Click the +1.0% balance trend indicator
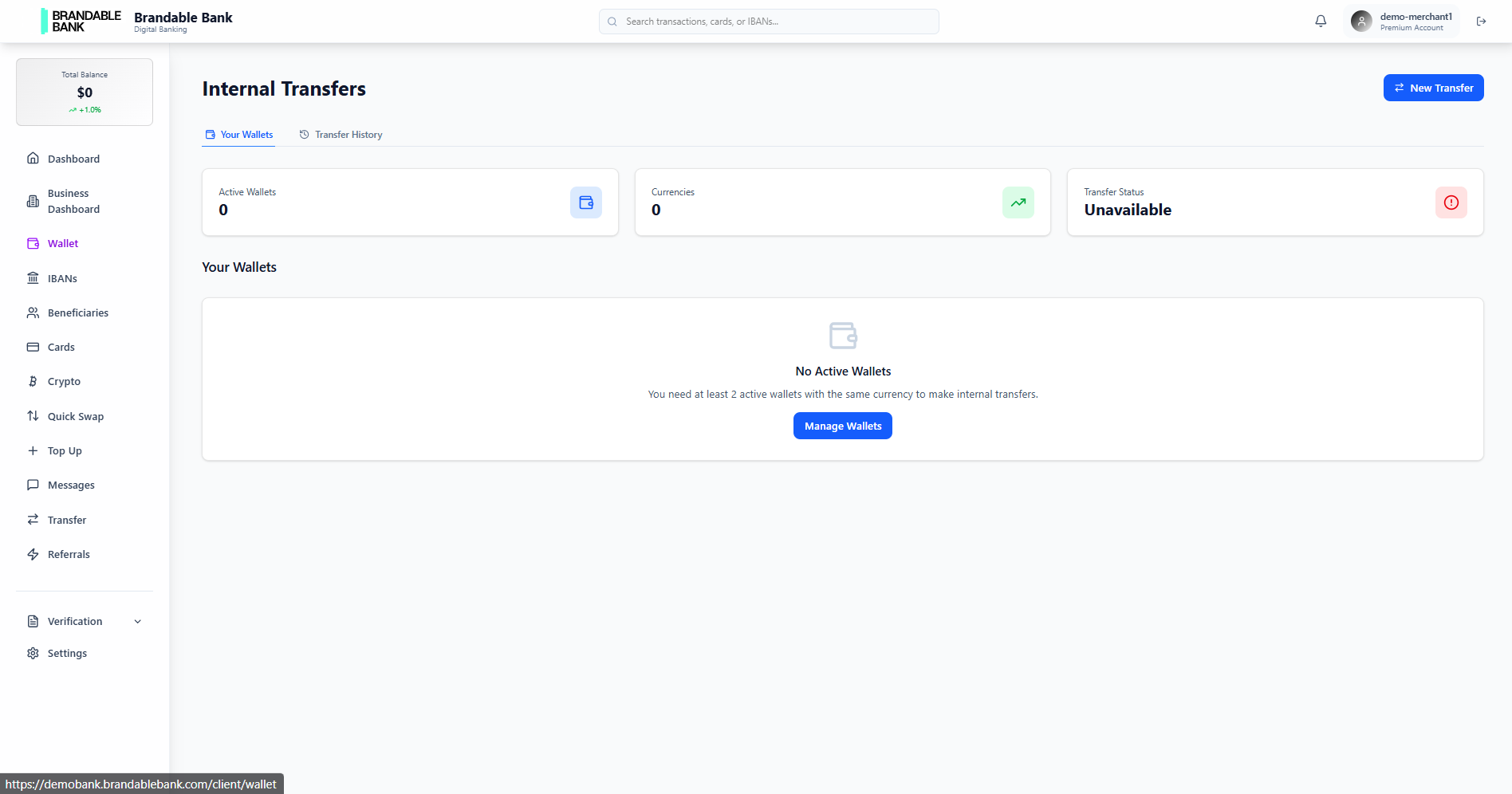 [84, 110]
